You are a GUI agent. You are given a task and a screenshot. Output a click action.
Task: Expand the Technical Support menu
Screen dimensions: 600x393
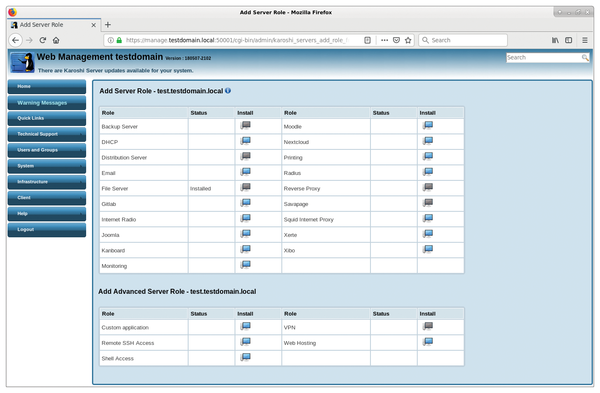47,134
